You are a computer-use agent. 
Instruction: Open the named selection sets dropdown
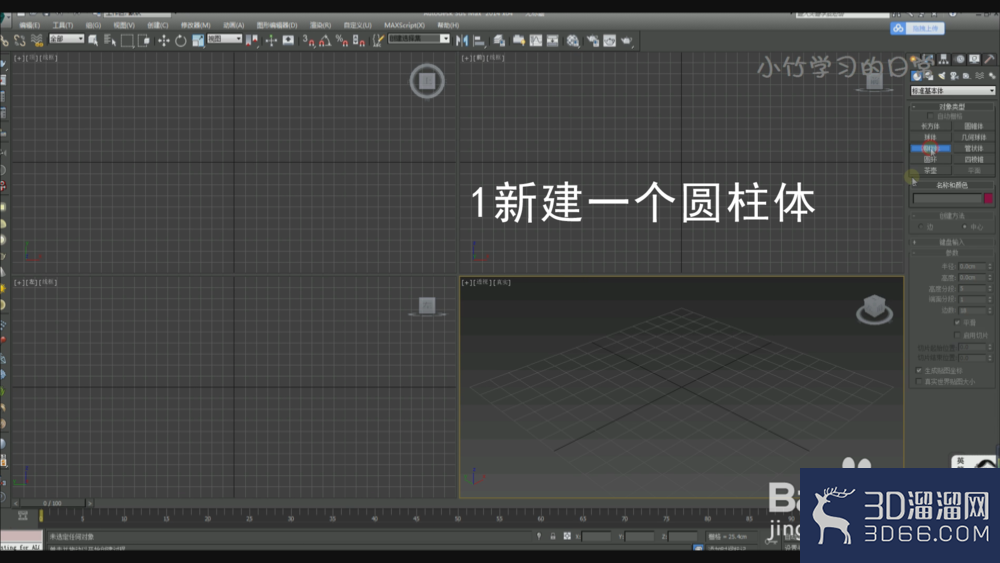(x=419, y=39)
